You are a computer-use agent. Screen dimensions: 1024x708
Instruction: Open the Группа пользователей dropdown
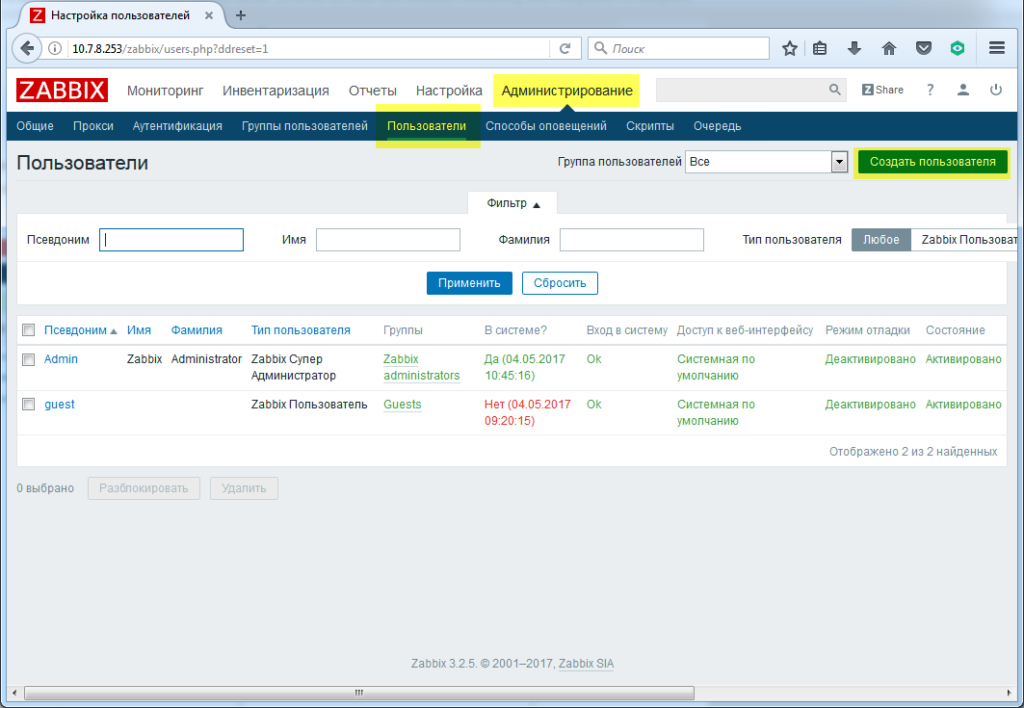coord(766,161)
